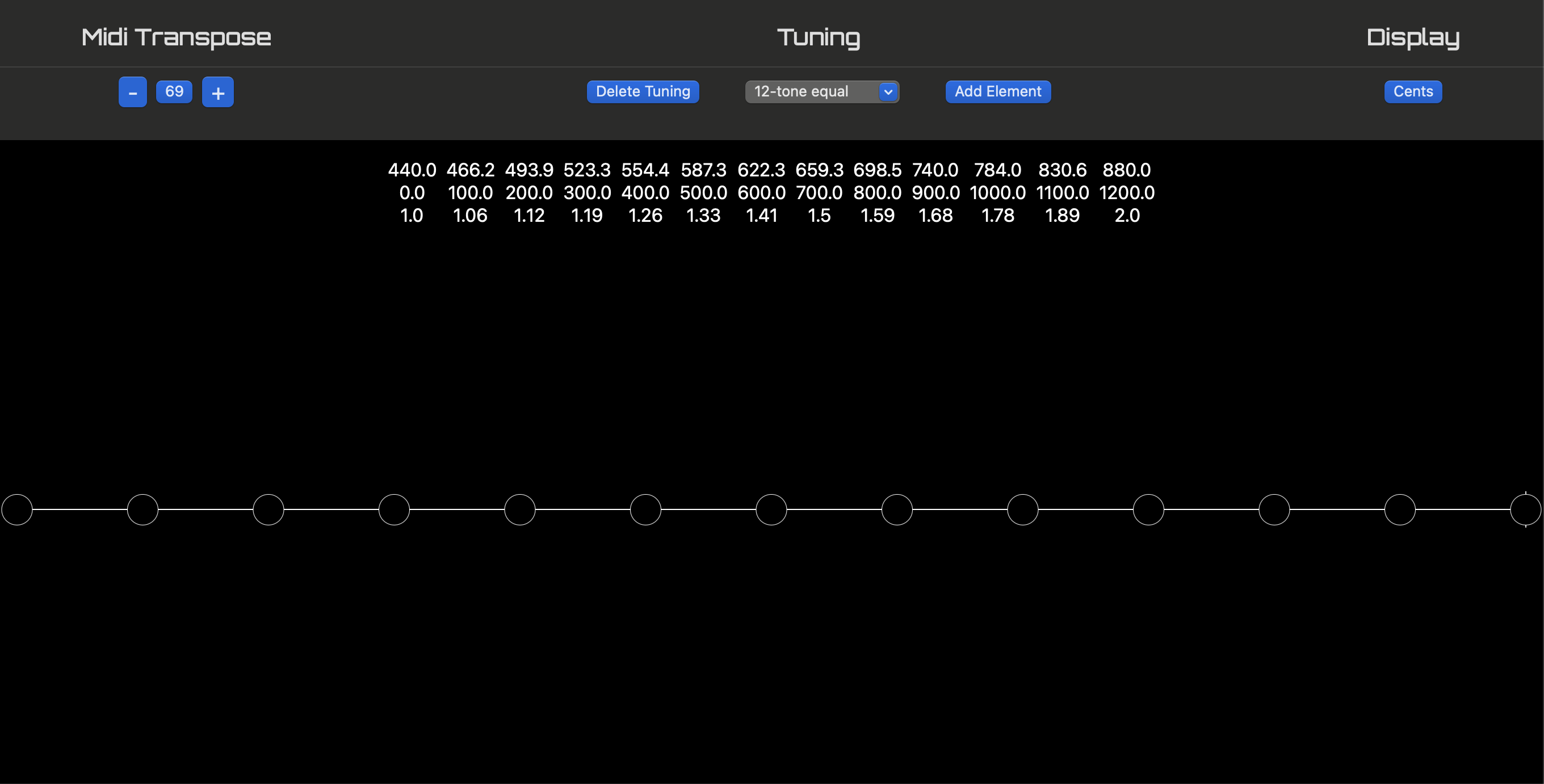Click the 523.3 frequency value
Image resolution: width=1544 pixels, height=784 pixels.
click(x=587, y=170)
